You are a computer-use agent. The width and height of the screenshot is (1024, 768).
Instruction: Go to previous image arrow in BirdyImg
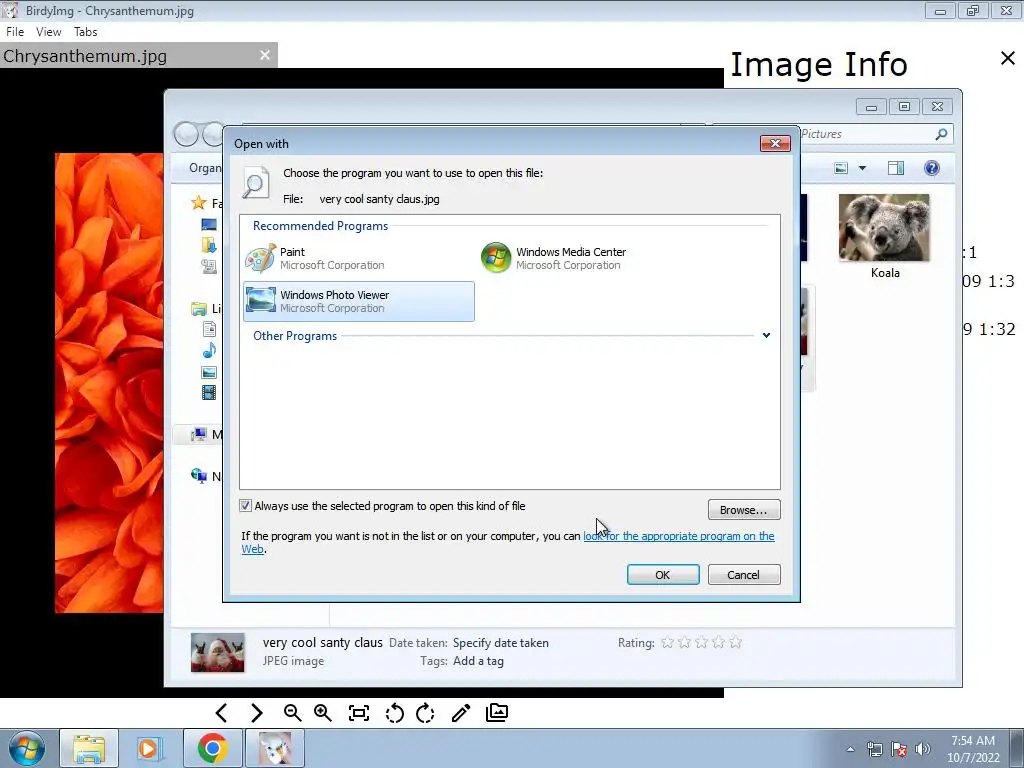tap(221, 712)
